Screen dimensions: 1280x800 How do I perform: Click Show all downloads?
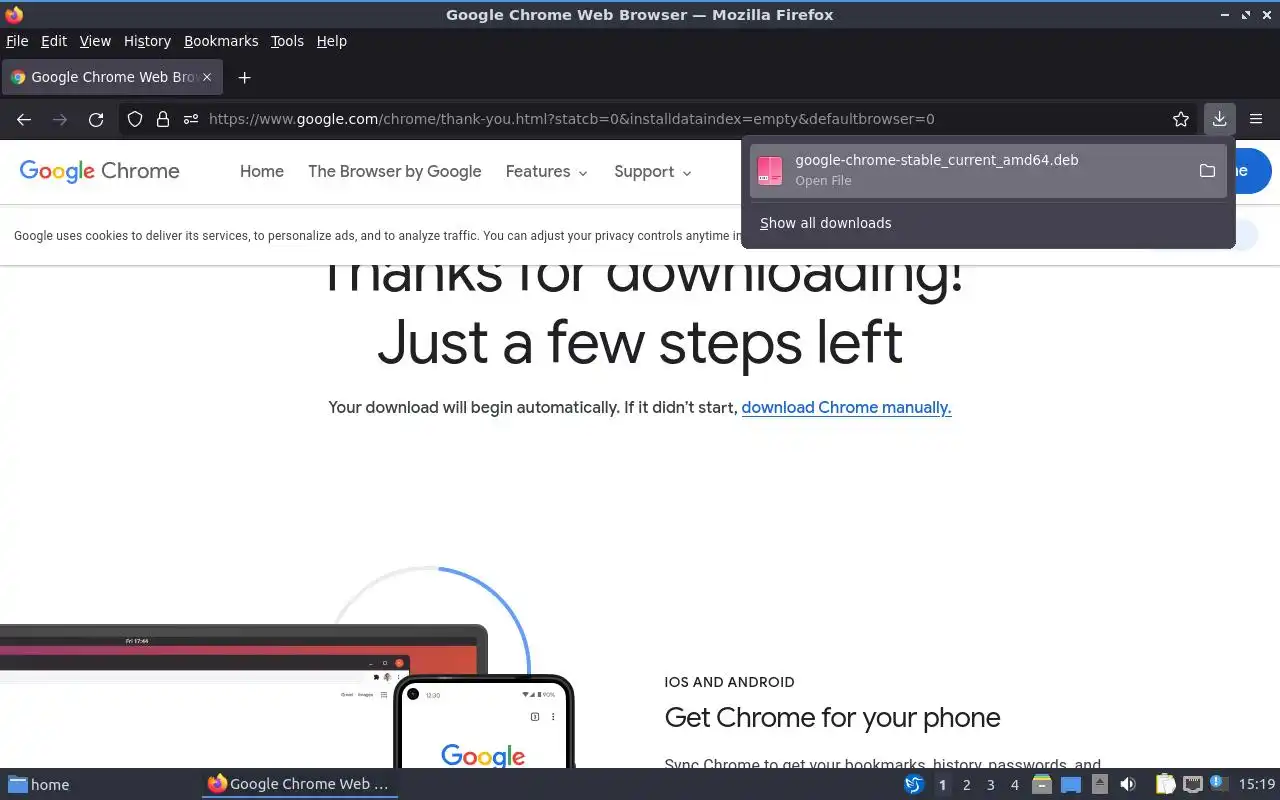point(825,223)
